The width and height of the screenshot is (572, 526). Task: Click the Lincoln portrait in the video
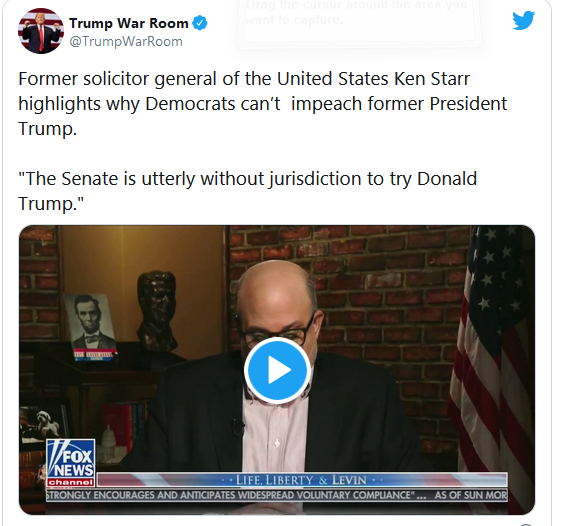(x=90, y=326)
